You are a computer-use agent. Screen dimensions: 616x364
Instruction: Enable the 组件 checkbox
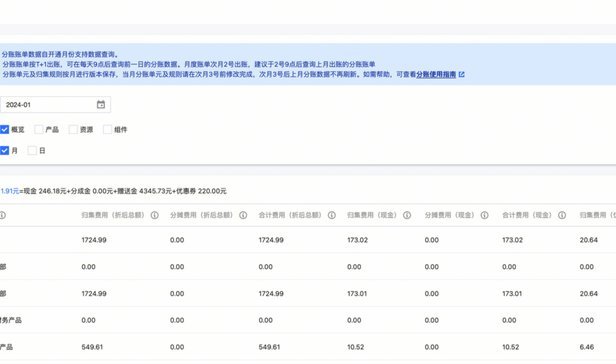tap(107, 129)
